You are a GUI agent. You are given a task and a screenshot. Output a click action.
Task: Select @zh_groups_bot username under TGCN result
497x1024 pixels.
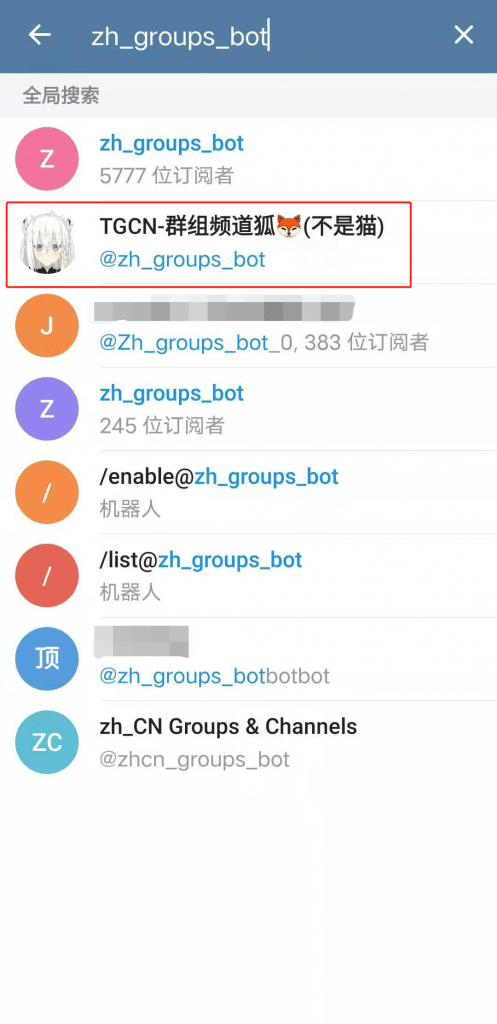182,260
